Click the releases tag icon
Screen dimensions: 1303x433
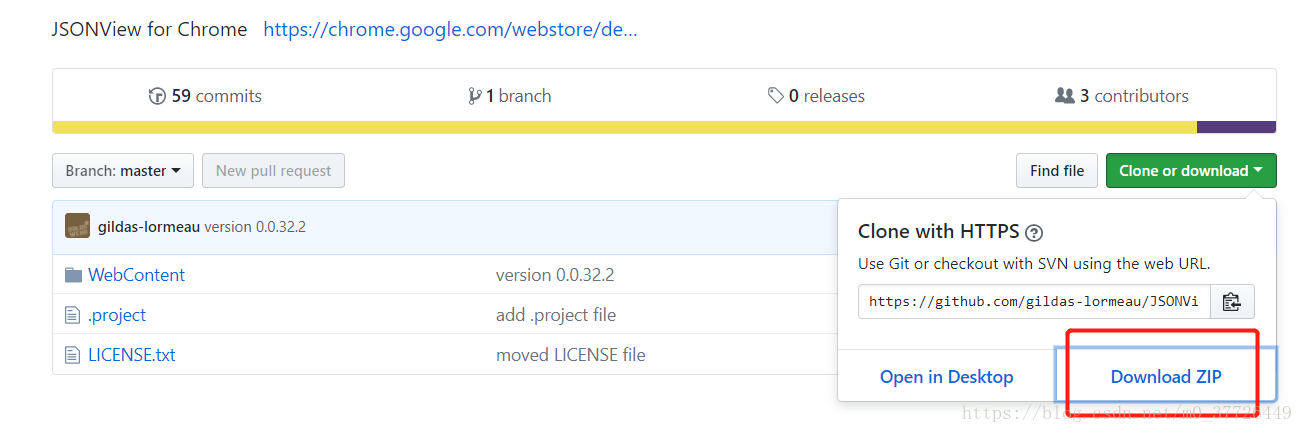coord(776,96)
